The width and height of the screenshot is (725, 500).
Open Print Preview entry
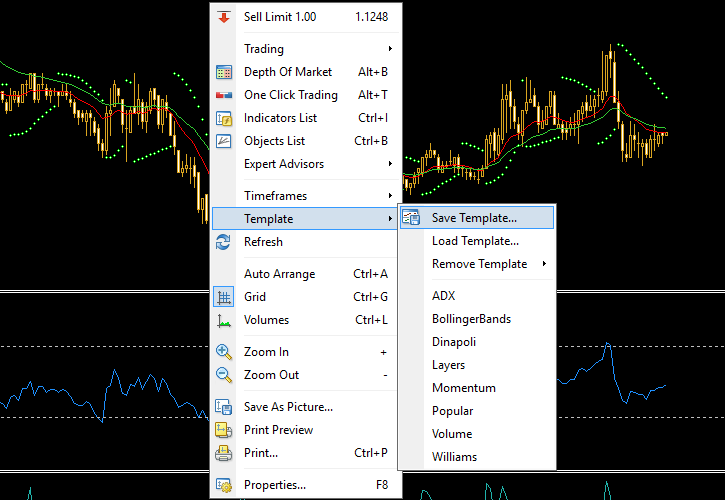(306, 430)
